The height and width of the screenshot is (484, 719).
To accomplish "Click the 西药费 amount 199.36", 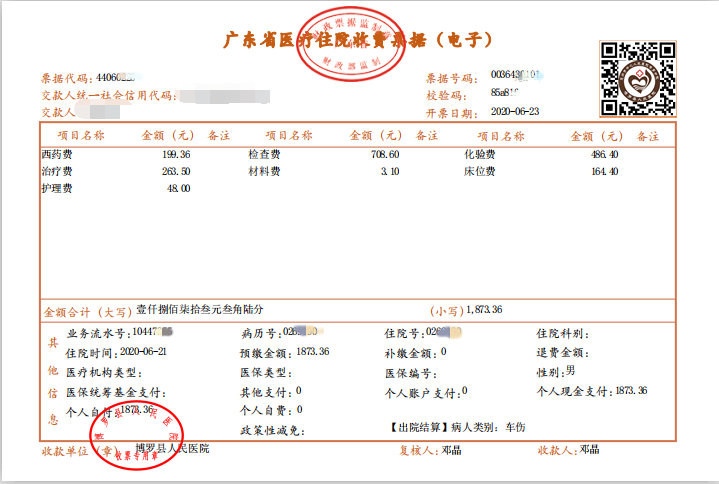I will [175, 155].
